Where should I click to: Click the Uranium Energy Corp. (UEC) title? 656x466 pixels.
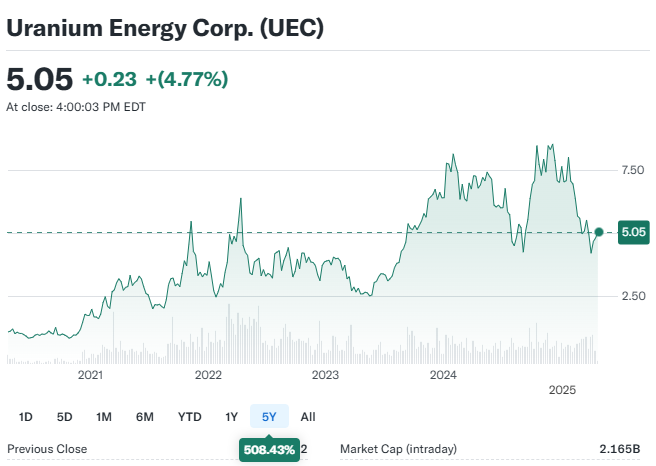[x=165, y=29]
